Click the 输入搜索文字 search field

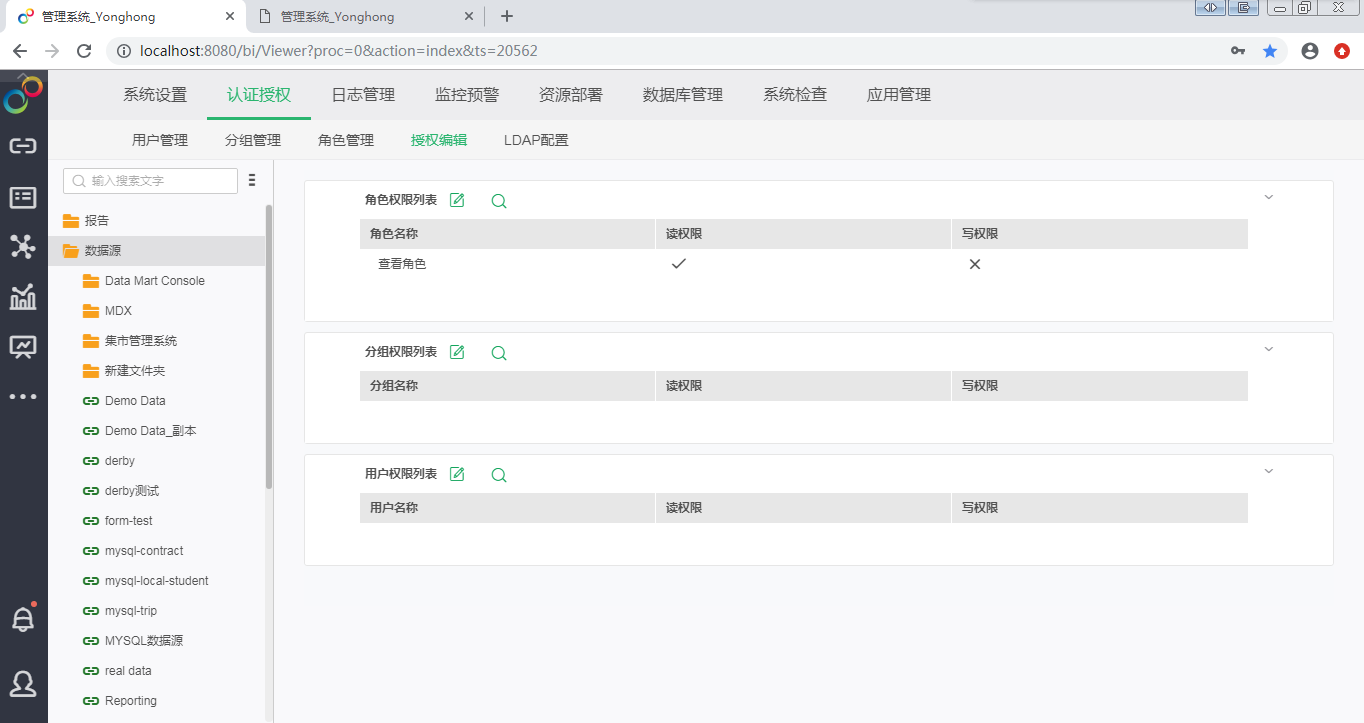[x=150, y=181]
